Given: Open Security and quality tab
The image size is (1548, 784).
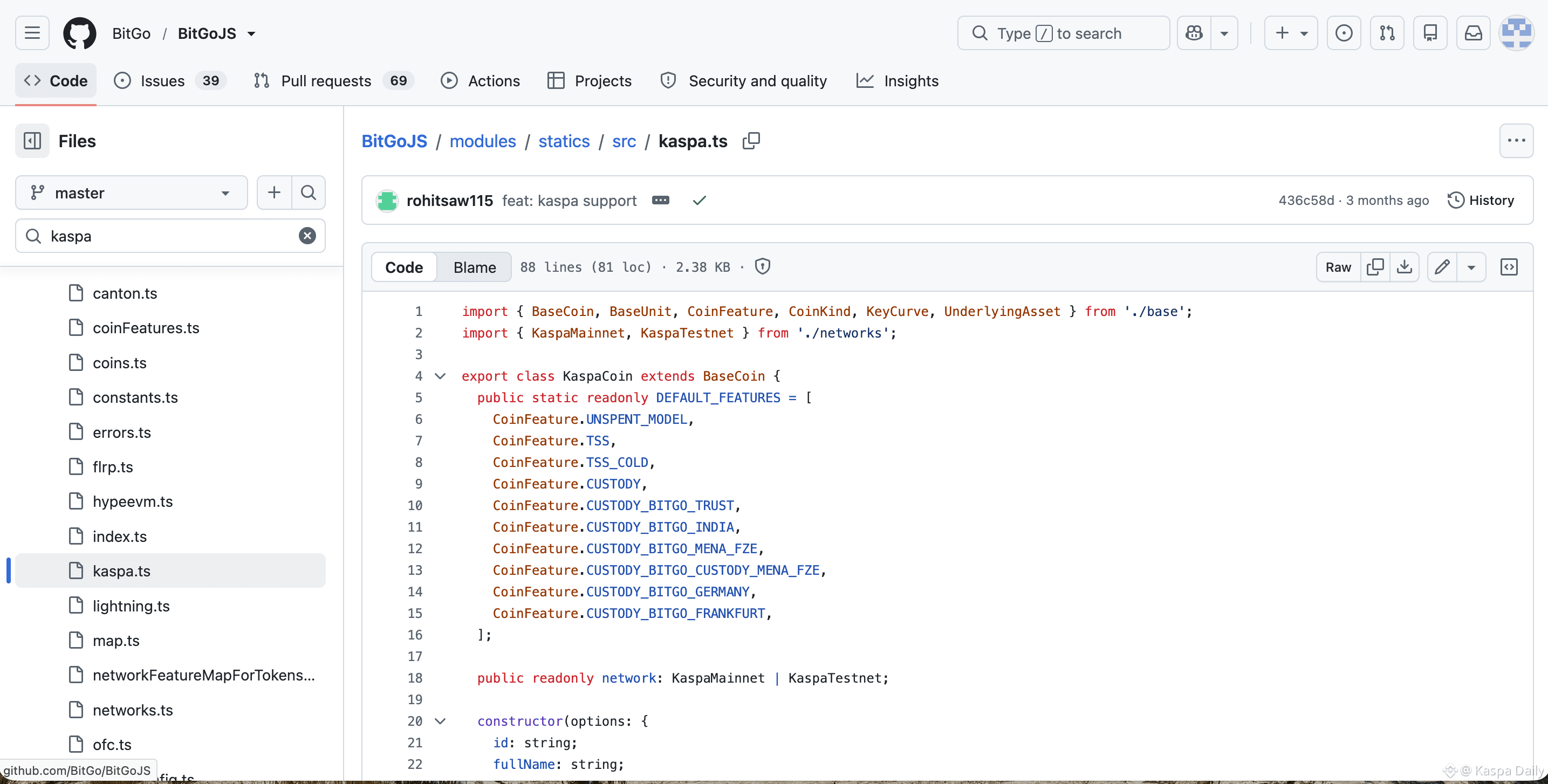Looking at the screenshot, I should [x=743, y=80].
